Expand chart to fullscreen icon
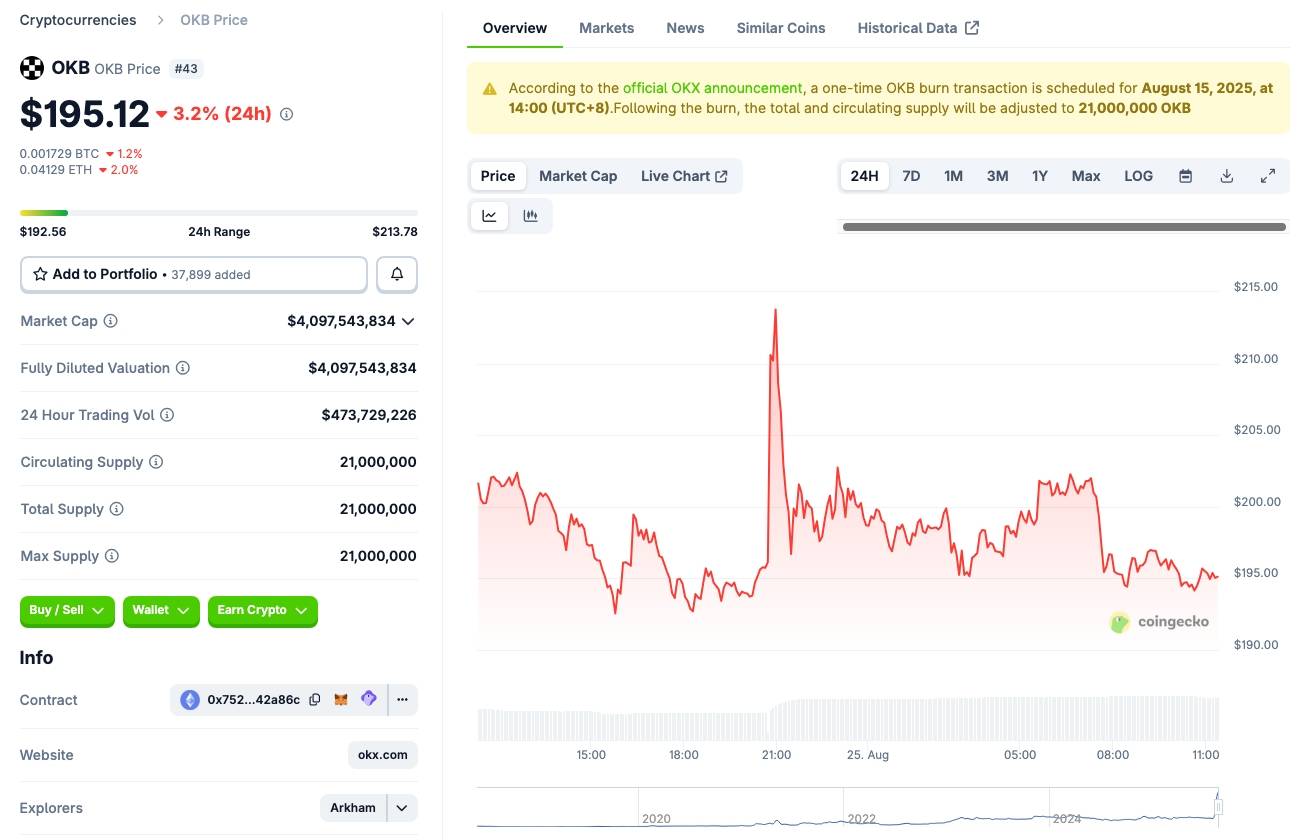Screen dimensions: 1303x840 click(x=1268, y=176)
